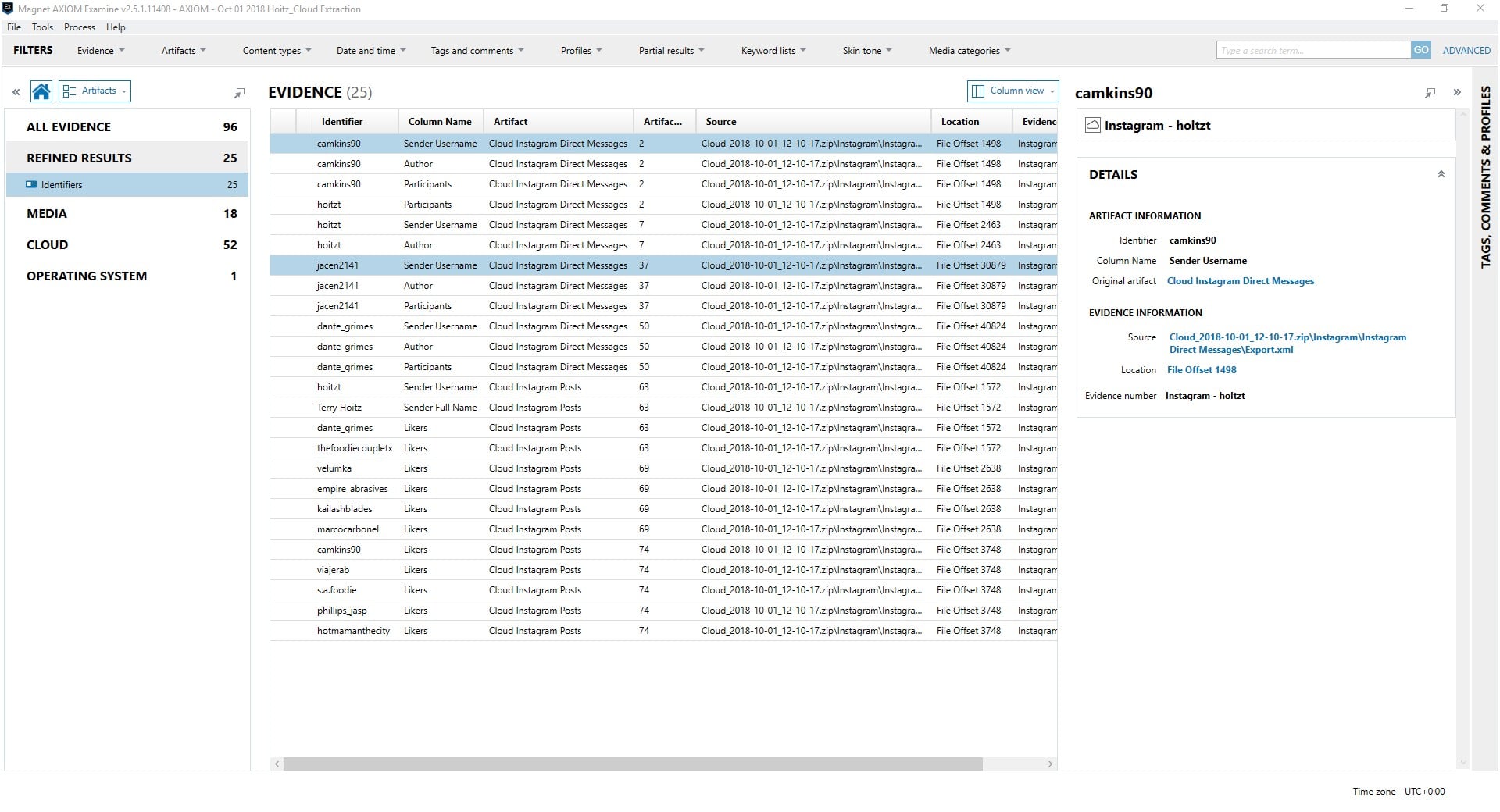Open the Column view selector
This screenshot has width=1500, height=812.
[x=1012, y=91]
